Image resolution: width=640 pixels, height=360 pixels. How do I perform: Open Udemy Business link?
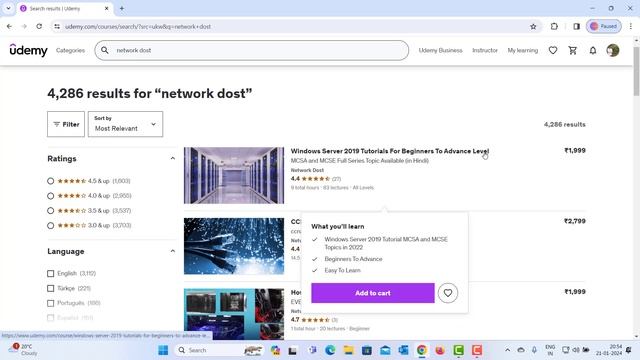(x=440, y=50)
